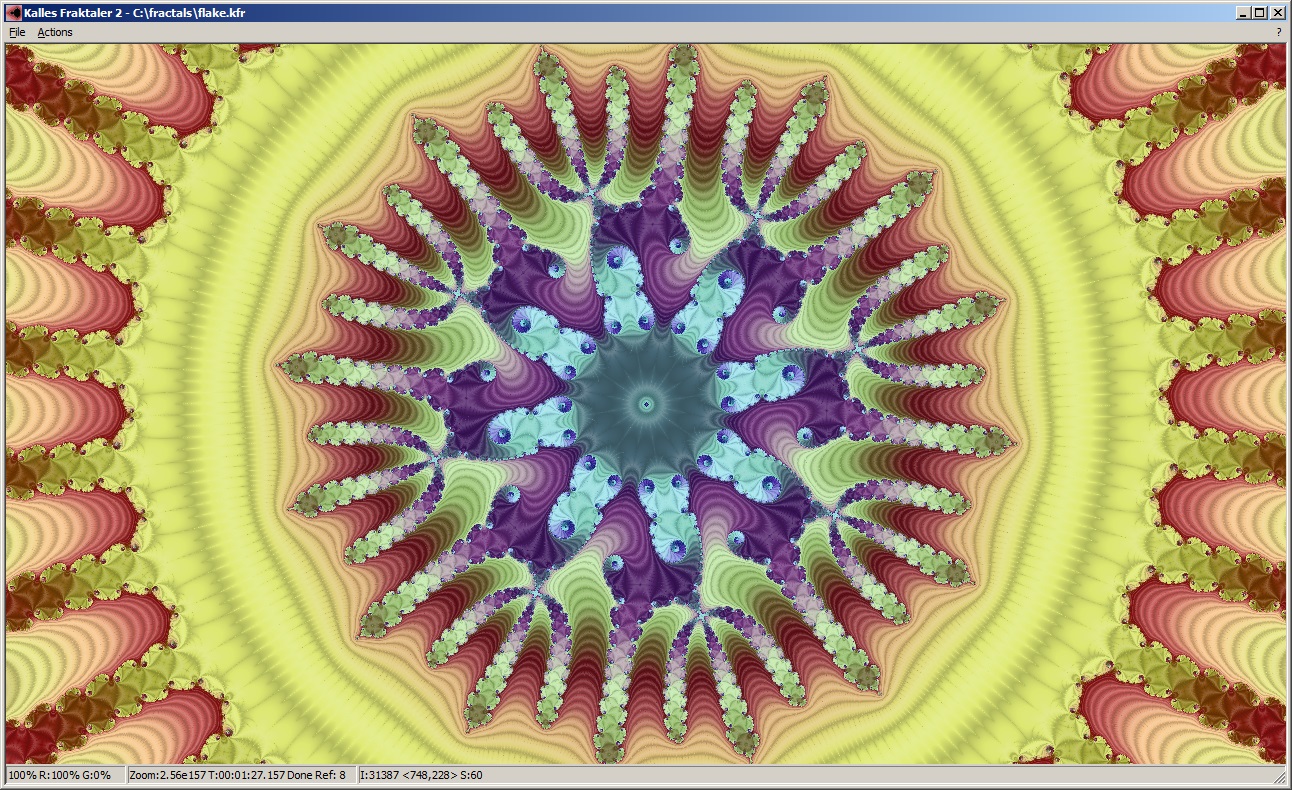The height and width of the screenshot is (790, 1292).
Task: Open the File menu
Action: (17, 32)
